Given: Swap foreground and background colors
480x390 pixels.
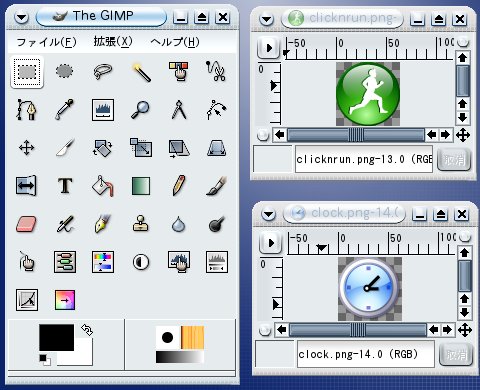Looking at the screenshot, I should 87,330.
